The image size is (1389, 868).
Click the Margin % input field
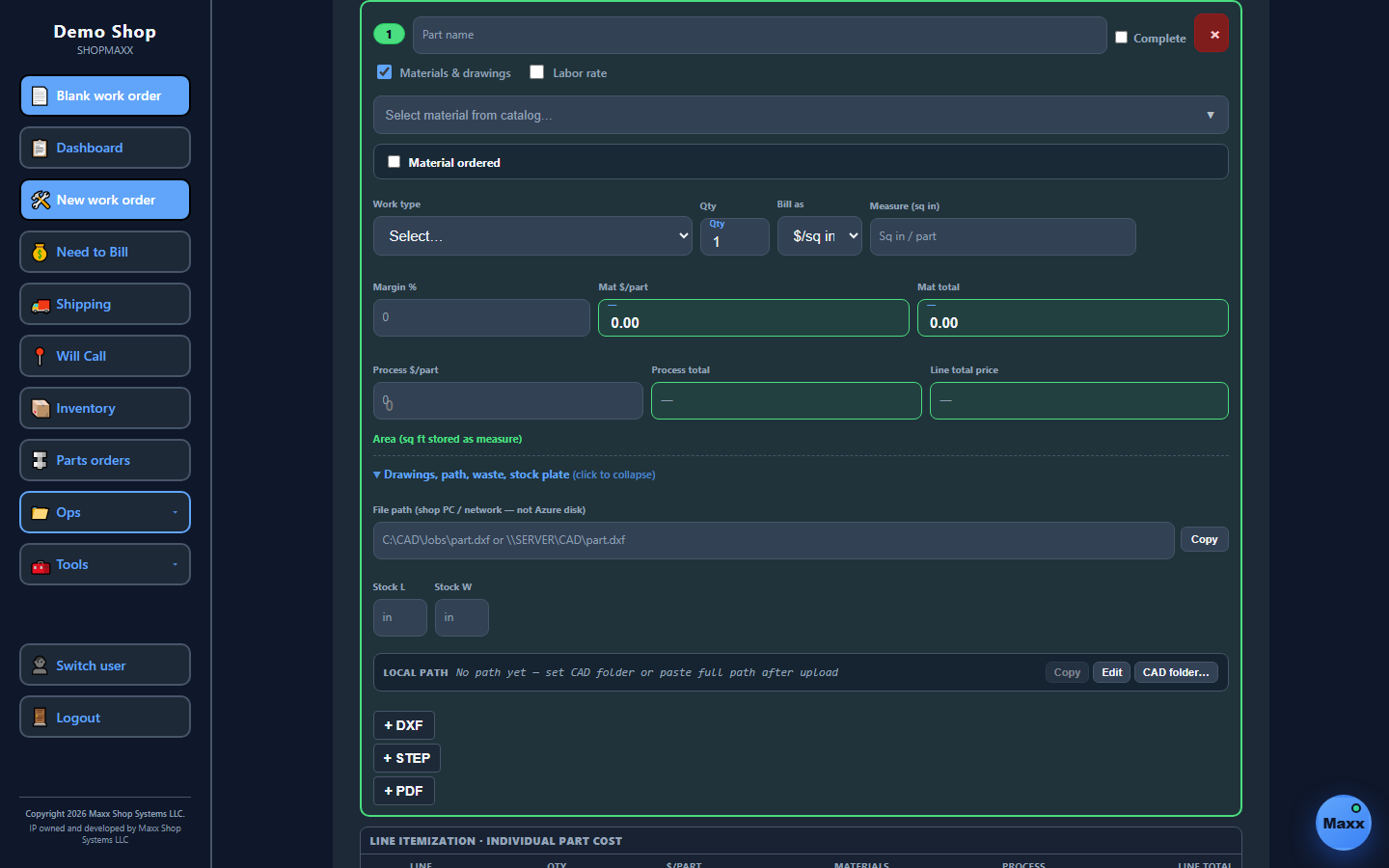point(481,317)
